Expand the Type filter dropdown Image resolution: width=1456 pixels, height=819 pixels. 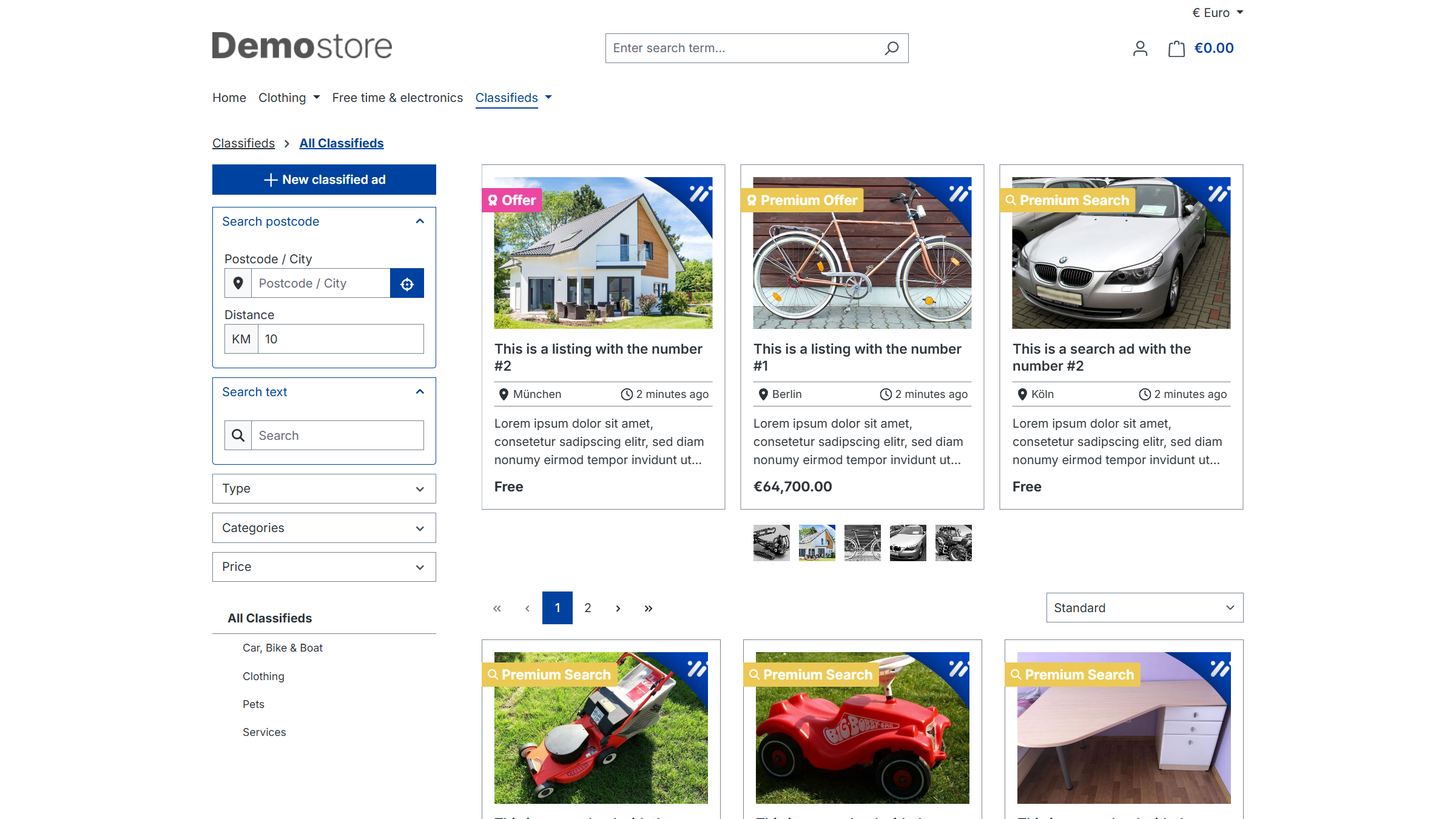coord(324,489)
